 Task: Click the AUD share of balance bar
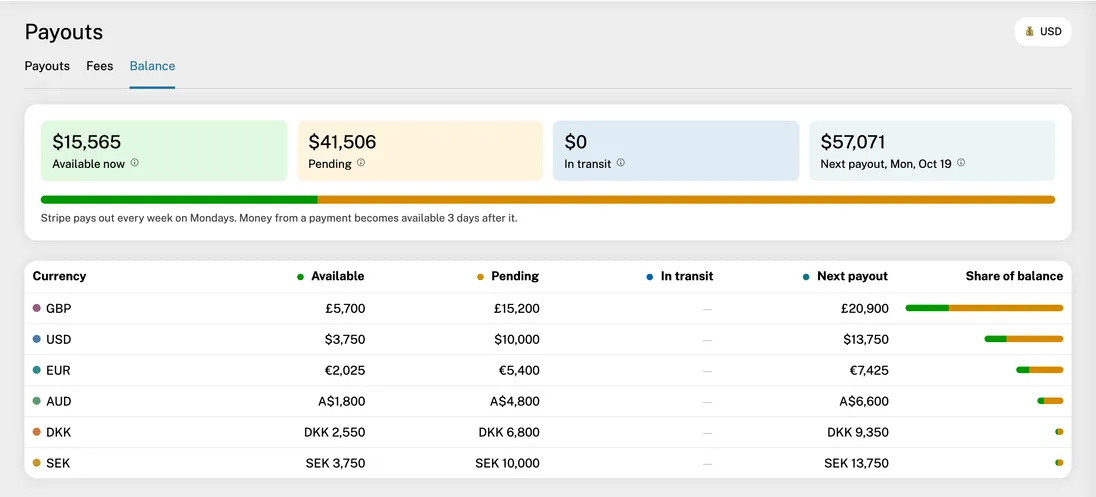coord(1051,401)
